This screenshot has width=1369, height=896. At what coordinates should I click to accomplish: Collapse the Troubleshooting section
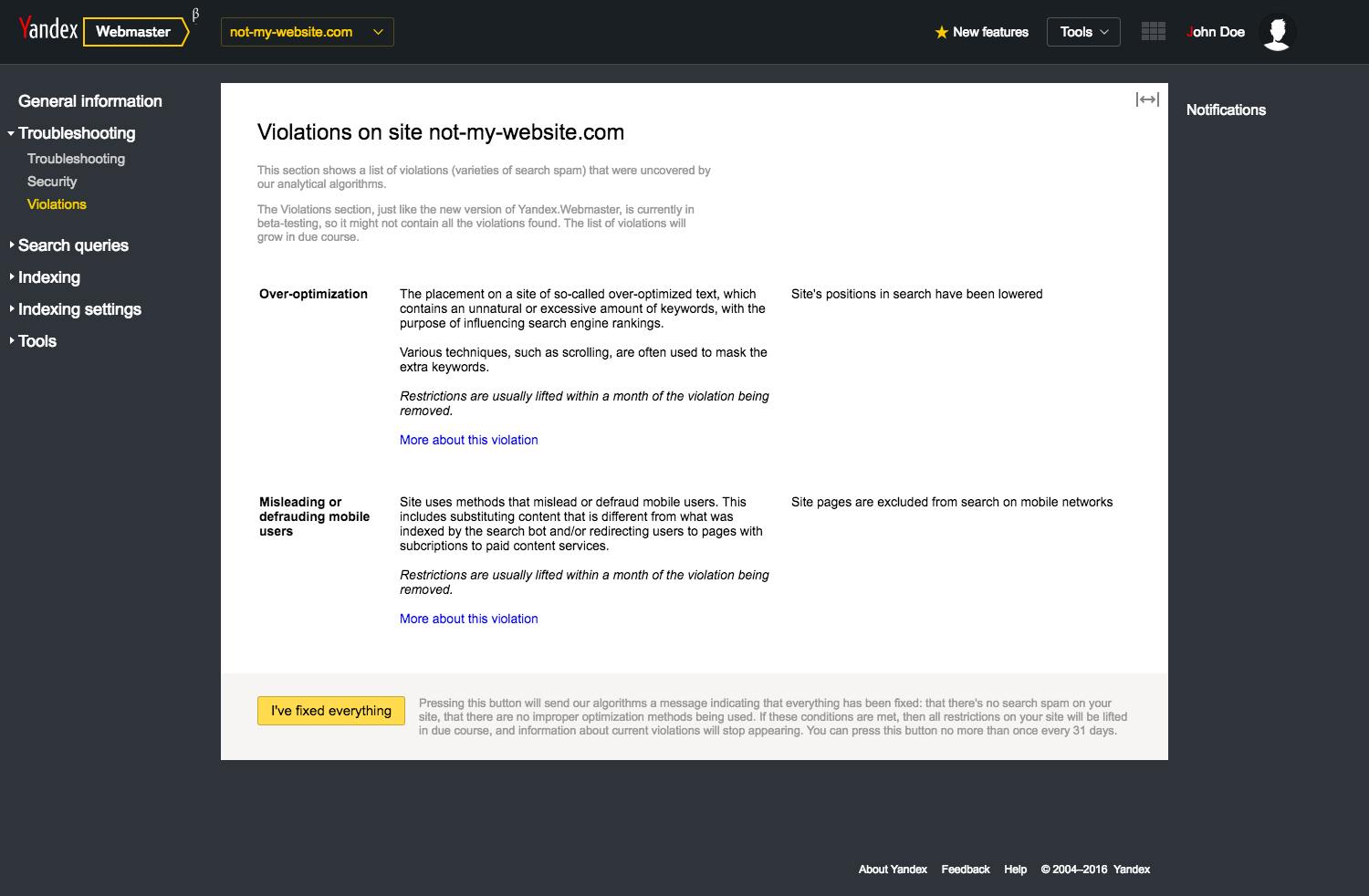(77, 133)
